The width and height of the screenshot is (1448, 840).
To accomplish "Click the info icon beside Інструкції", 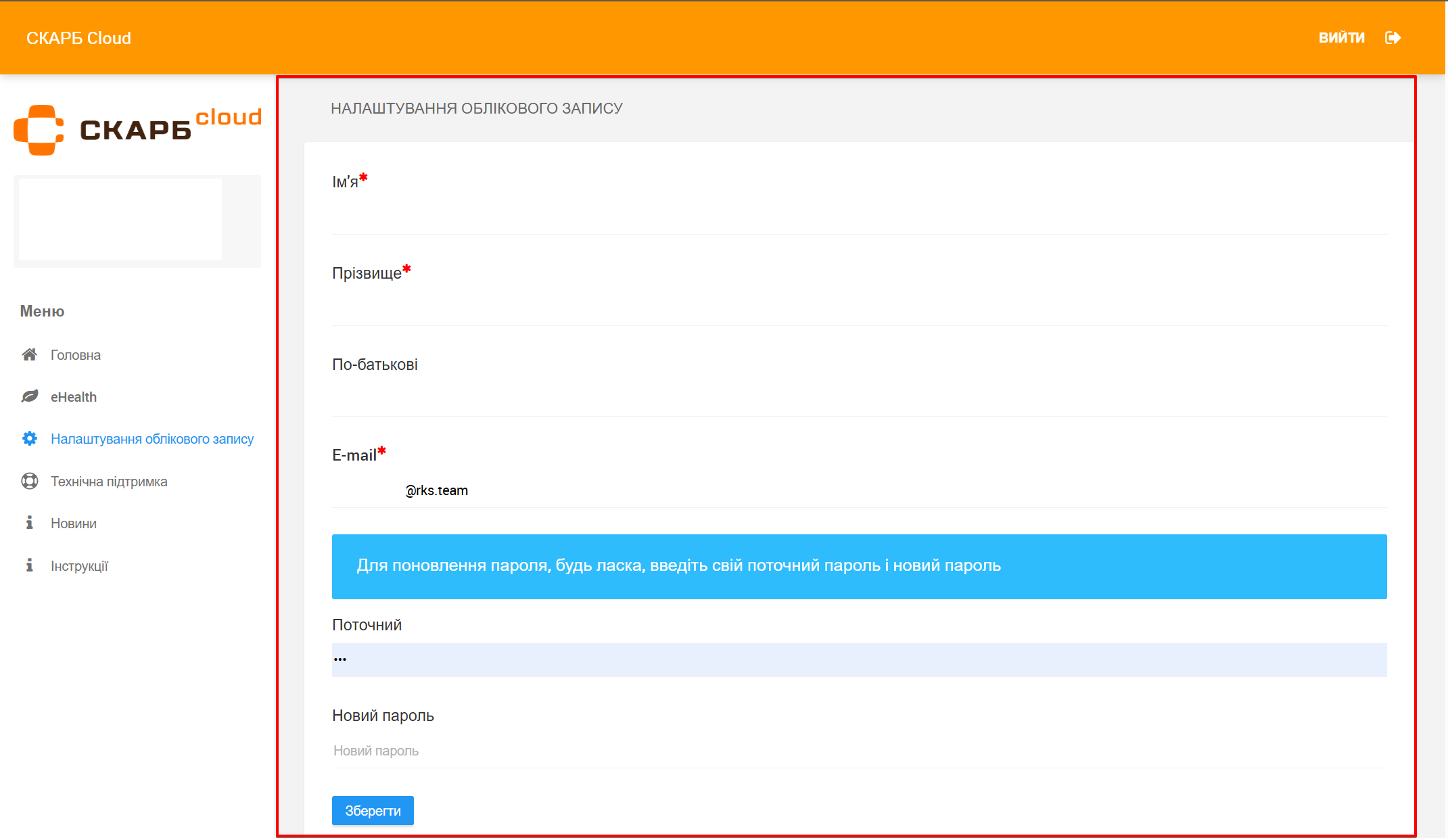I will pyautogui.click(x=29, y=565).
